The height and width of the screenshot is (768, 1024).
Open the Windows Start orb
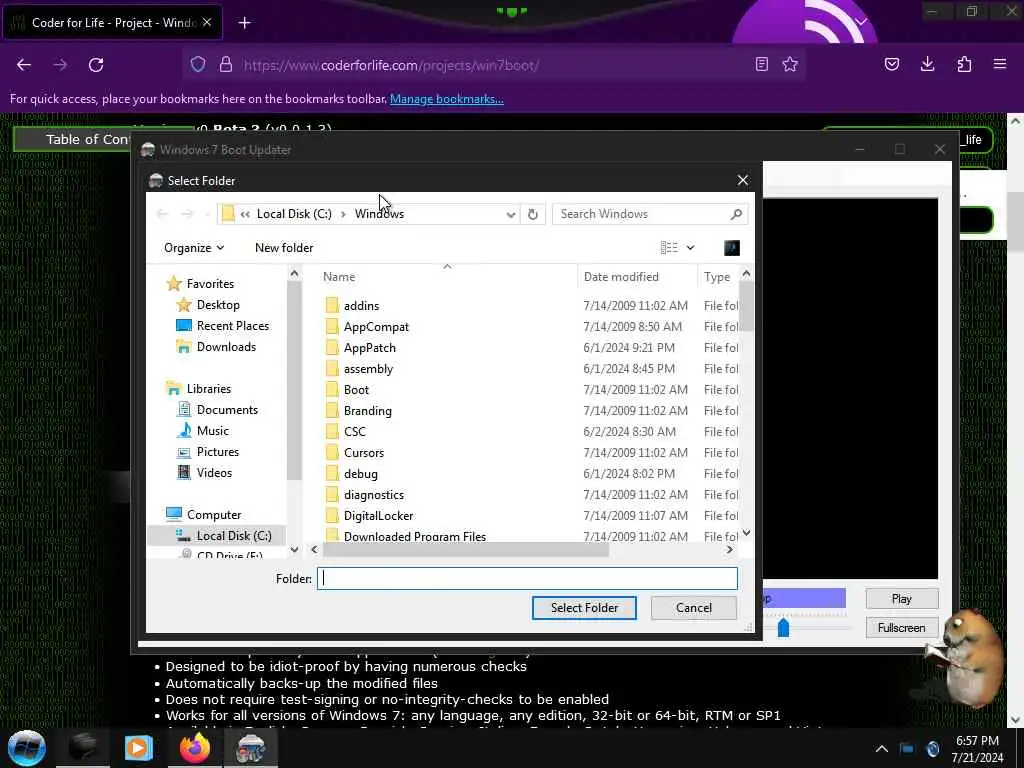coord(26,748)
